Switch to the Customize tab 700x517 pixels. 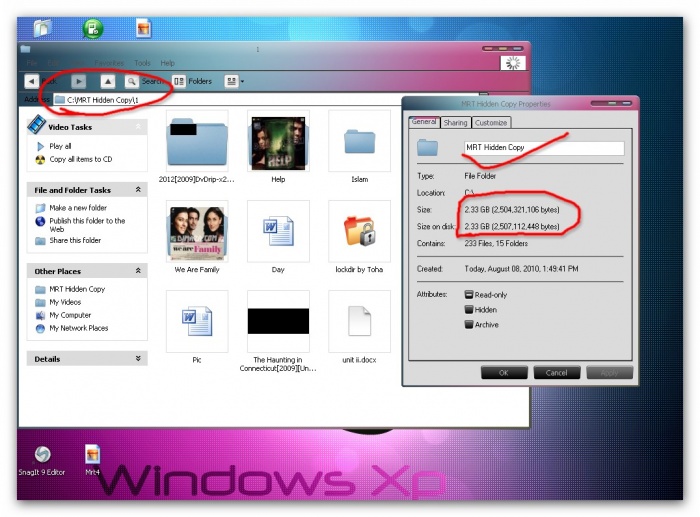(x=491, y=123)
